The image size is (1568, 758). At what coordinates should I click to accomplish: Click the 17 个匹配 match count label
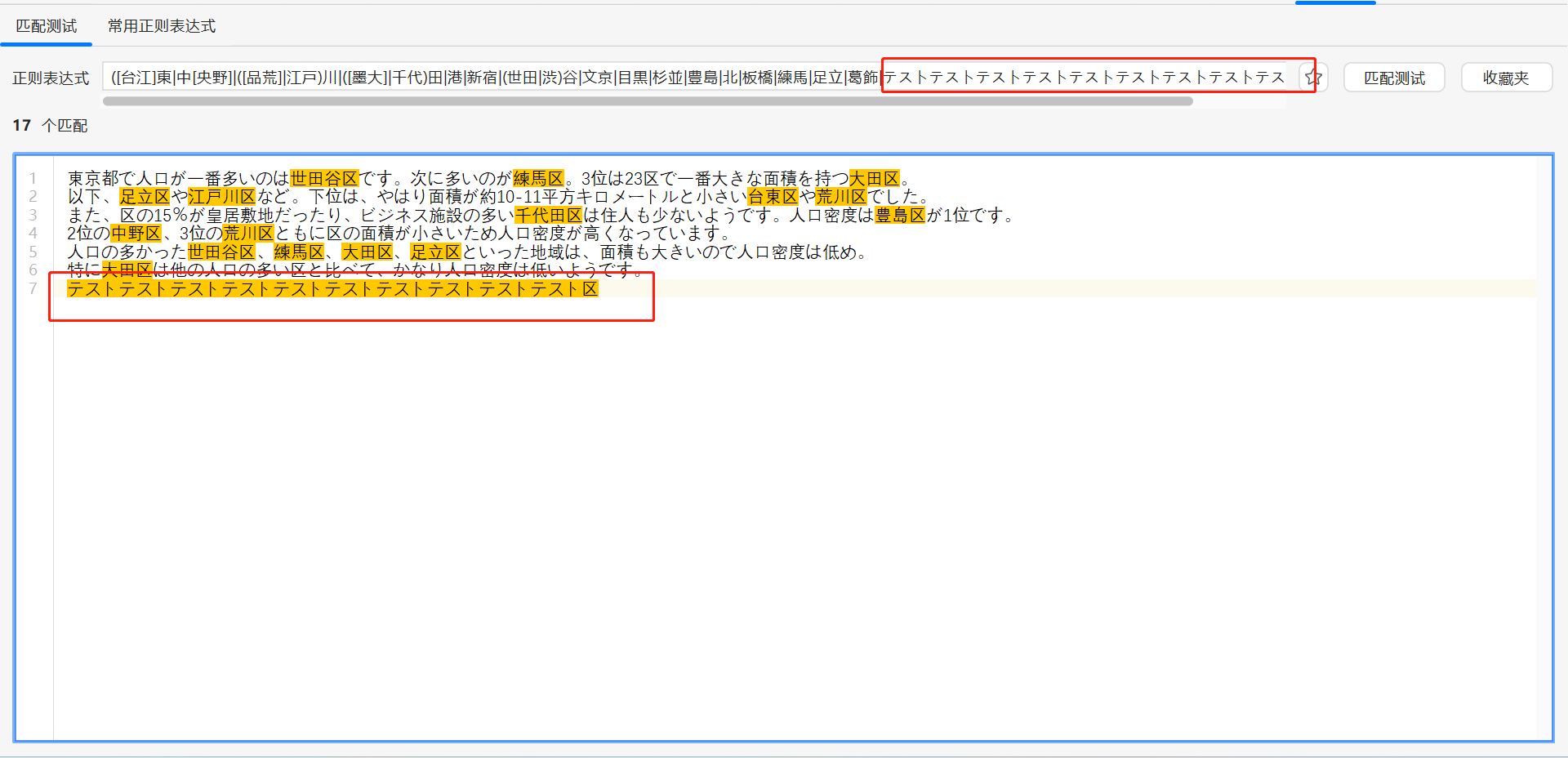[49, 126]
